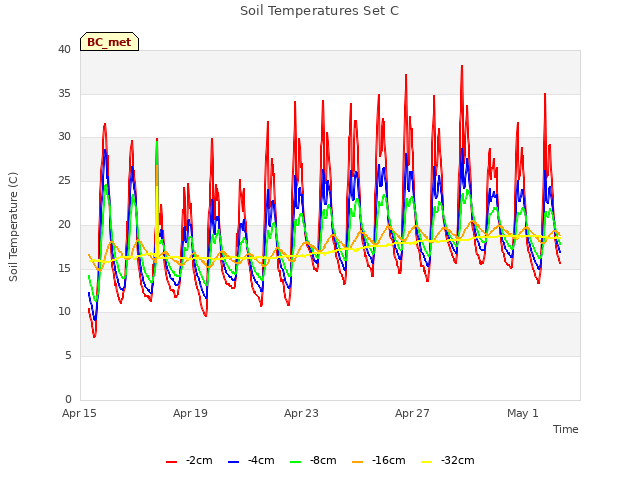Image resolution: width=640 pixels, height=480 pixels.
Task: Click the lowest red trough near 7 degrees
Action: 94,336
